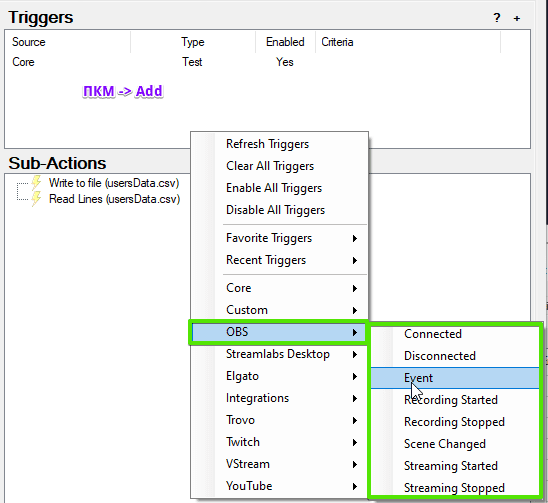Select the OBS Connected trigger
This screenshot has height=503, width=548.
455,334
